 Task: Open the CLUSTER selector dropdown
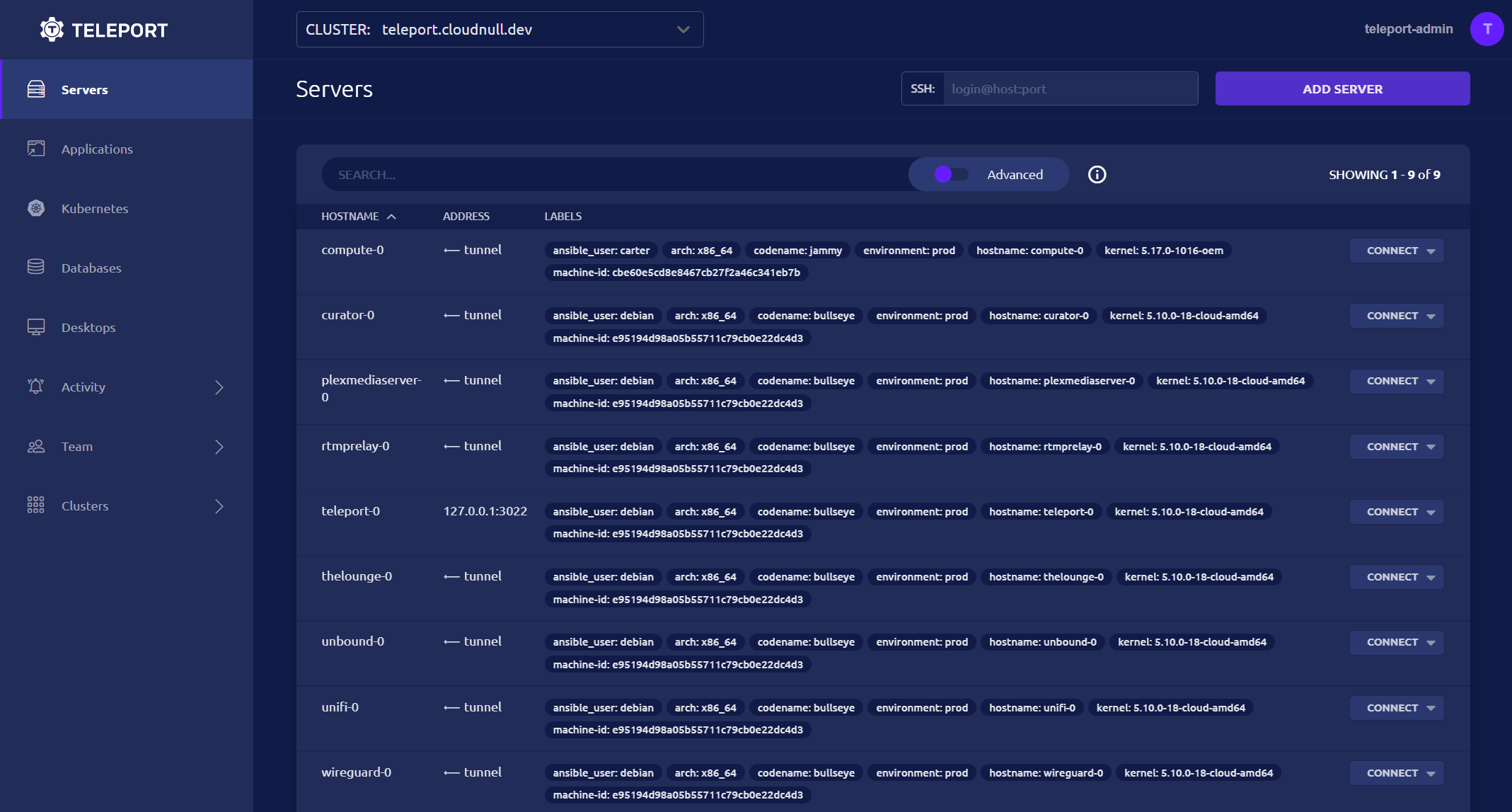[x=500, y=30]
